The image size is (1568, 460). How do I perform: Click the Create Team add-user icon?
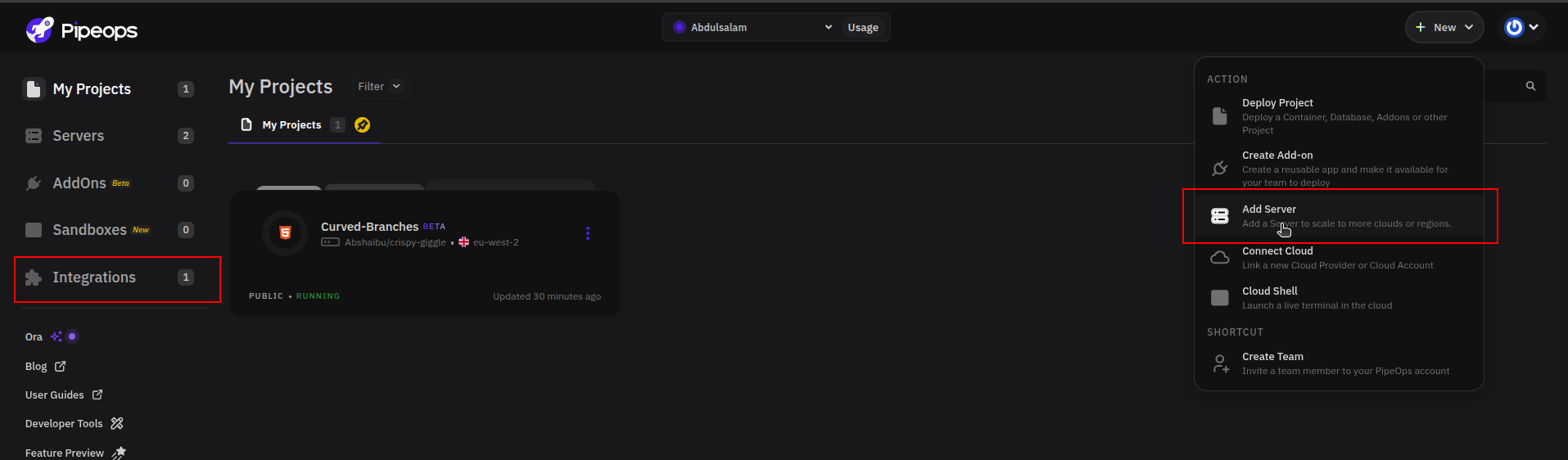1221,363
